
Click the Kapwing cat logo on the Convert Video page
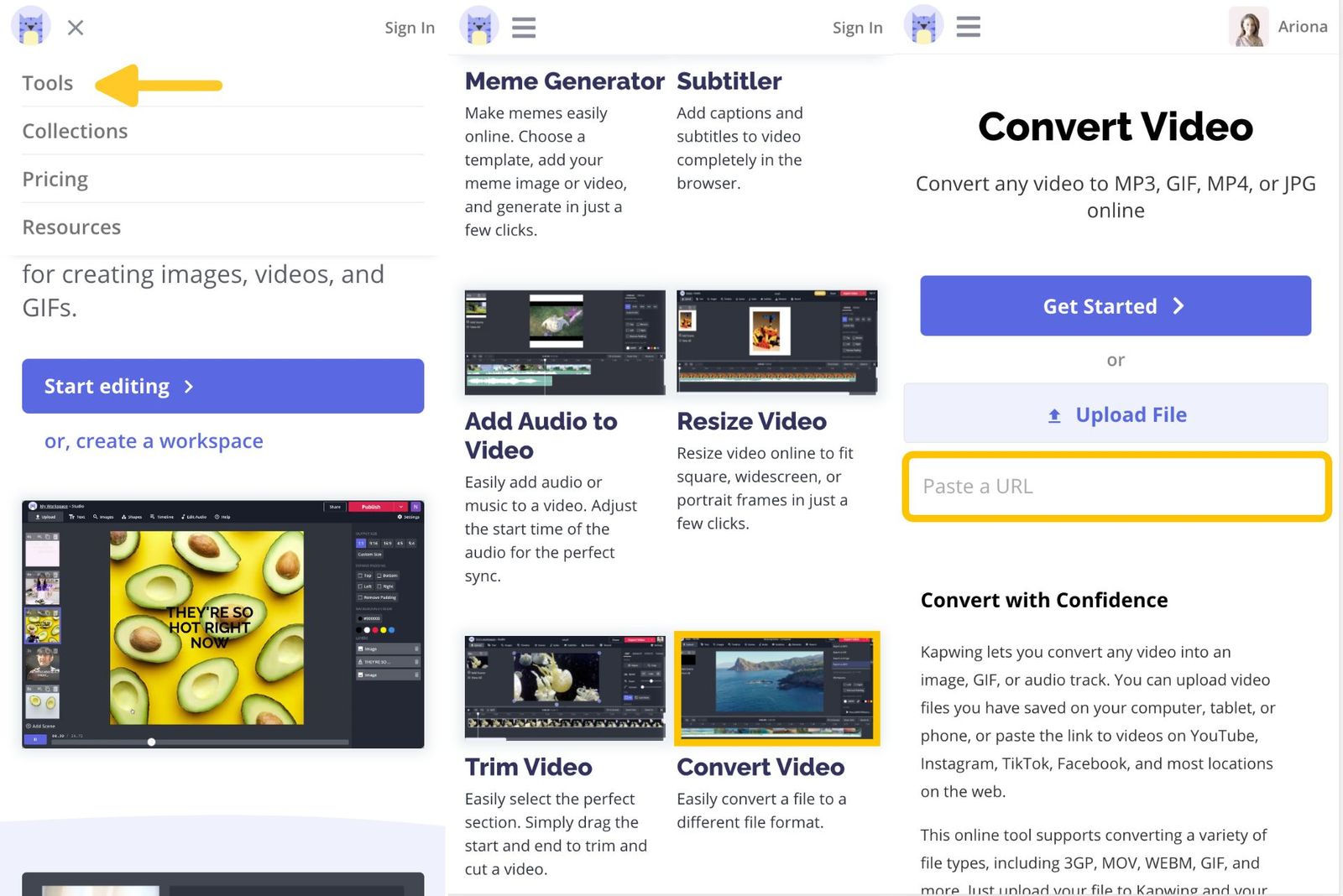pos(923,25)
